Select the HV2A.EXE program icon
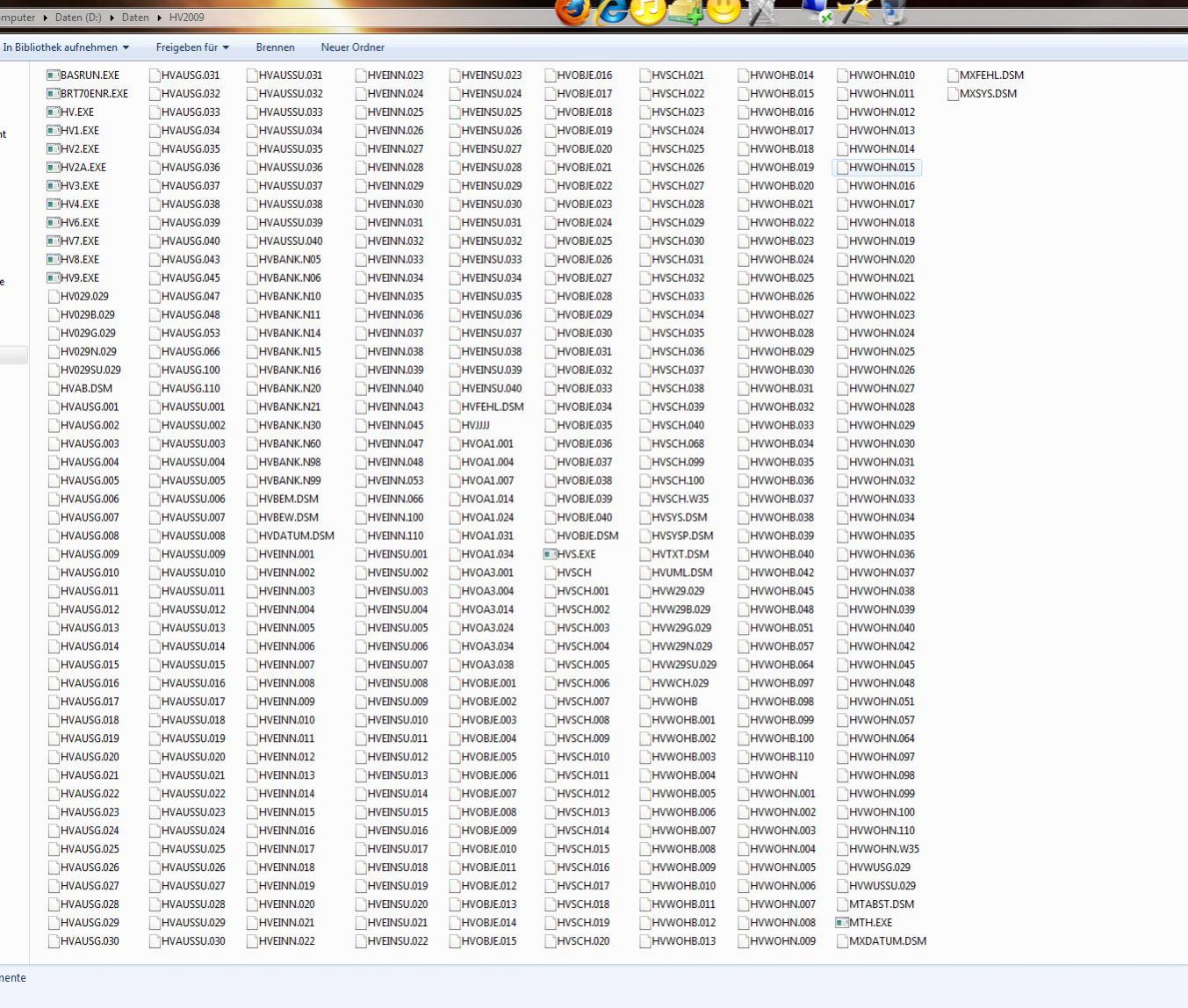Screen dimensions: 1188x1008 (x=53, y=168)
